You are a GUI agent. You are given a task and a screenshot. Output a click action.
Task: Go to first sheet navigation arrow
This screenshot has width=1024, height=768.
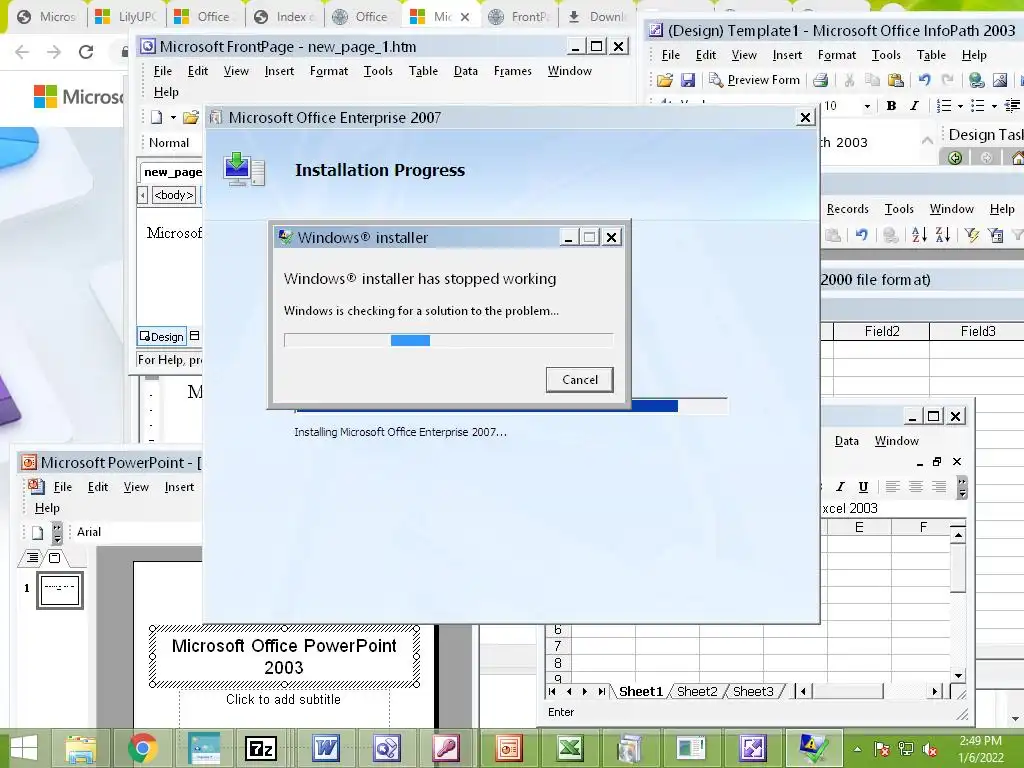coord(552,692)
